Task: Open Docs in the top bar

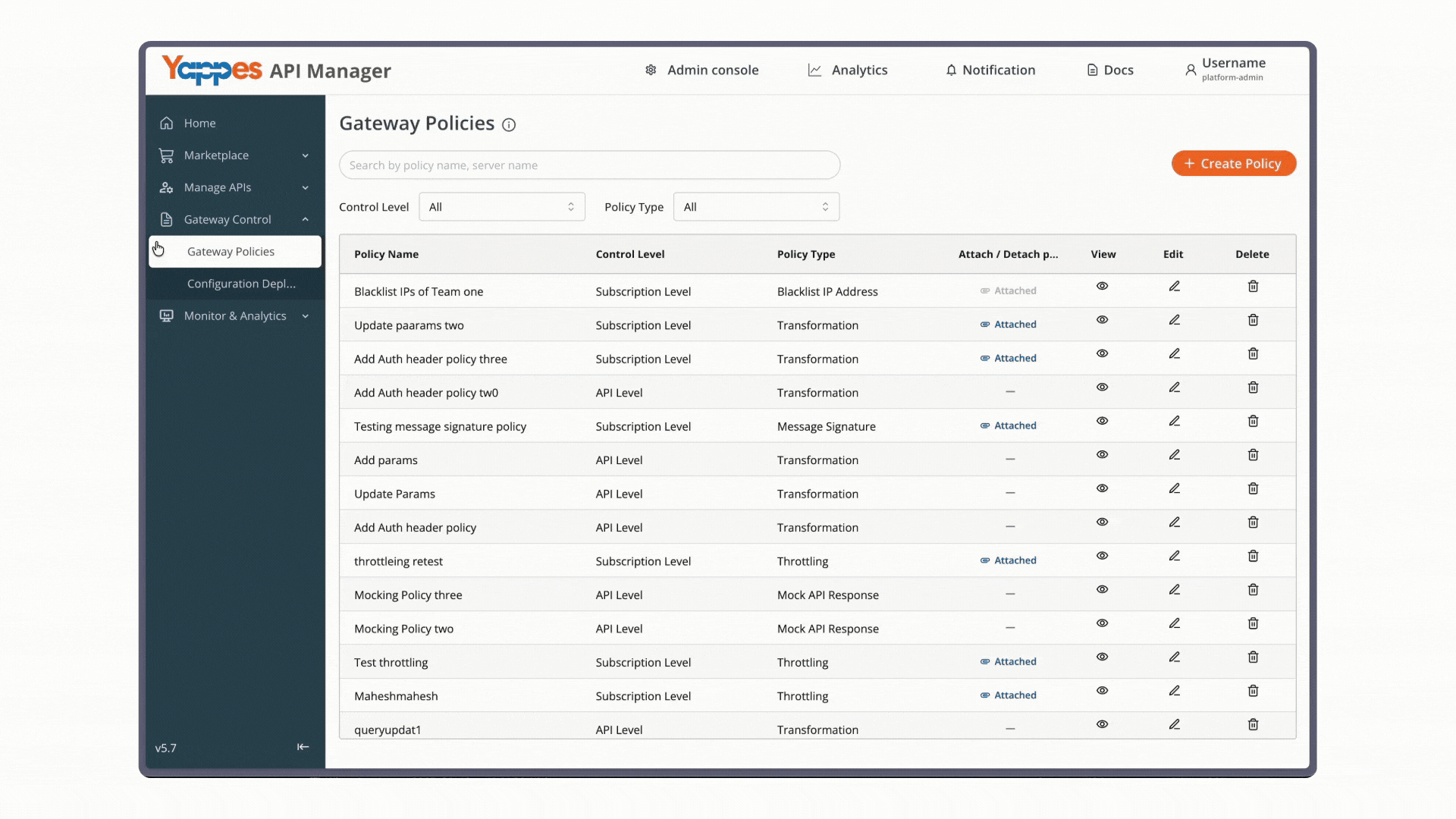Action: [x=1110, y=70]
